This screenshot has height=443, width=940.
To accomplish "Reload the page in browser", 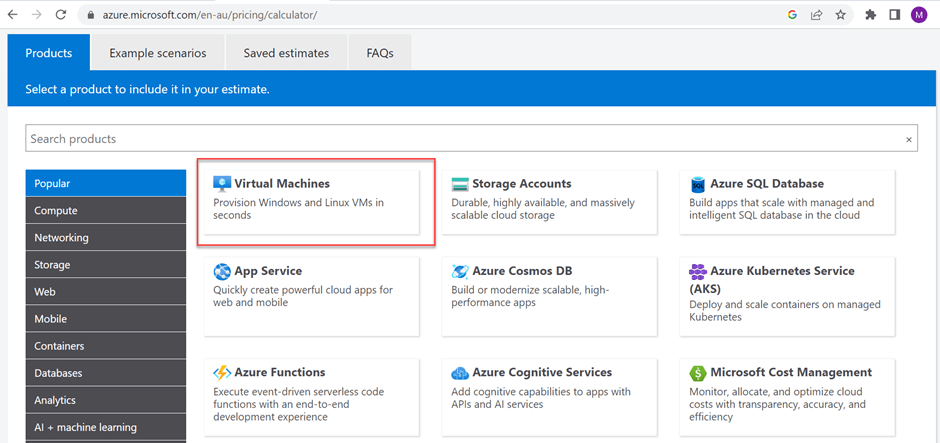I will [x=61, y=15].
